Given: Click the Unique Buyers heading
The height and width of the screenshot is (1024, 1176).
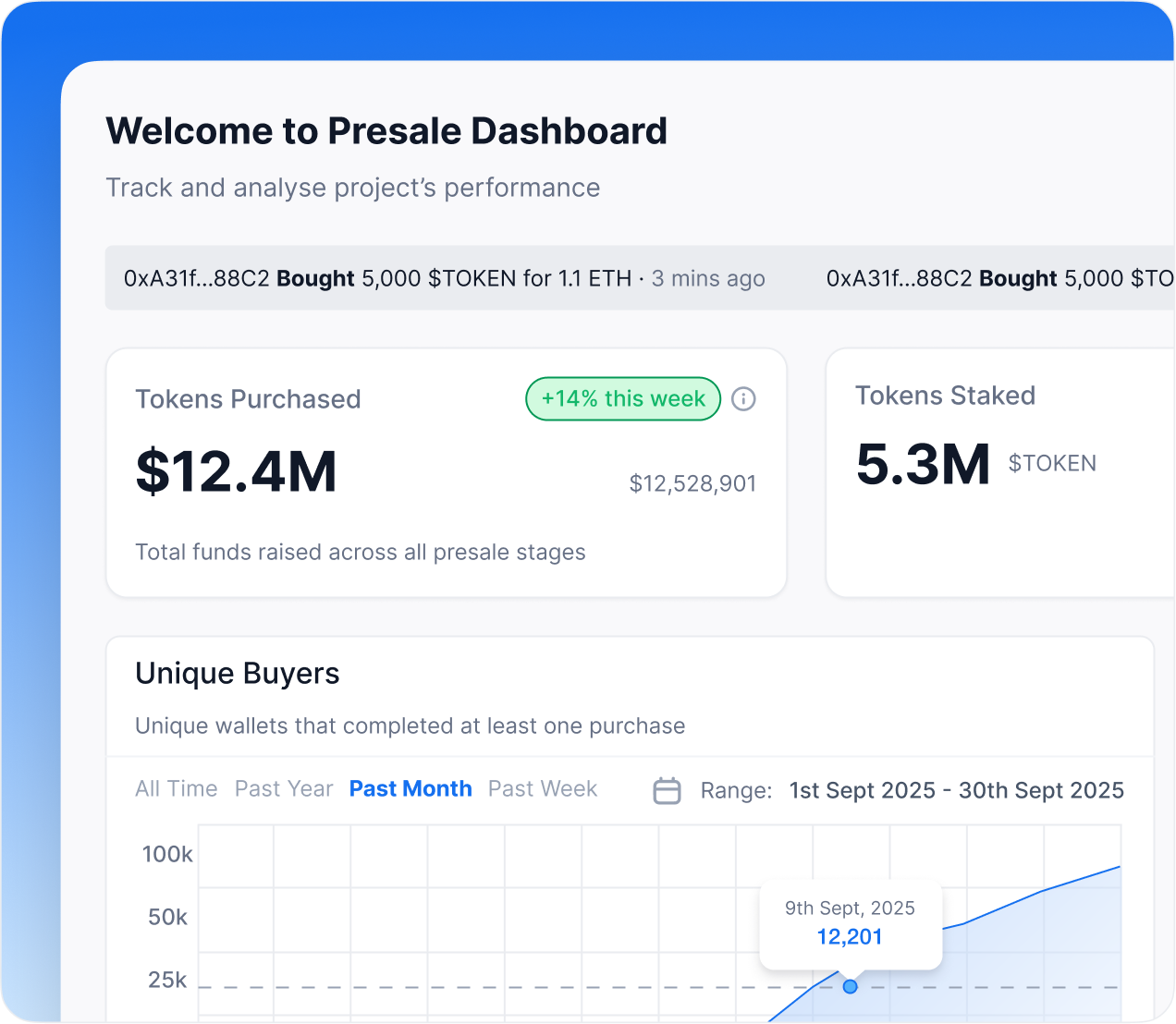Looking at the screenshot, I should pos(238,674).
